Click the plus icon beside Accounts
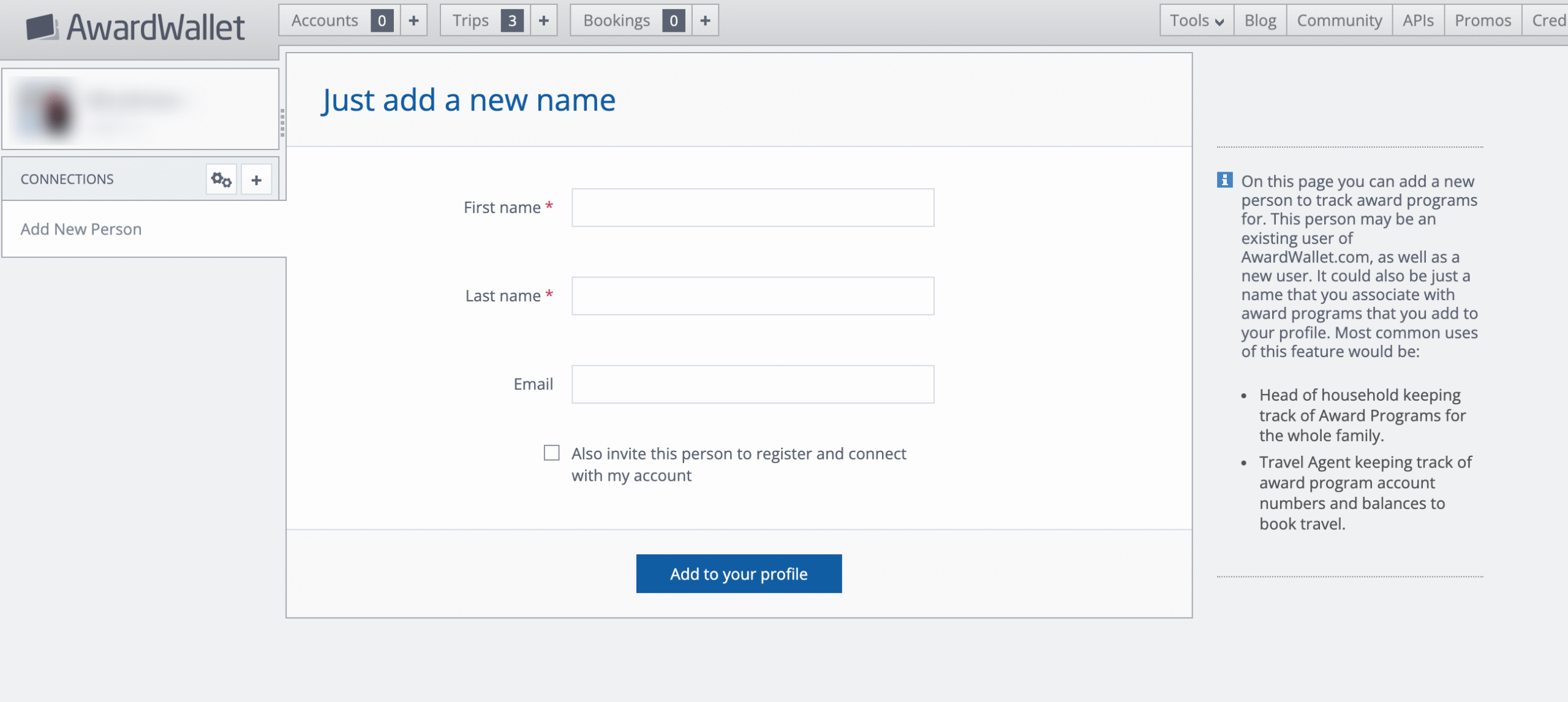The height and width of the screenshot is (702, 1568). point(413,20)
